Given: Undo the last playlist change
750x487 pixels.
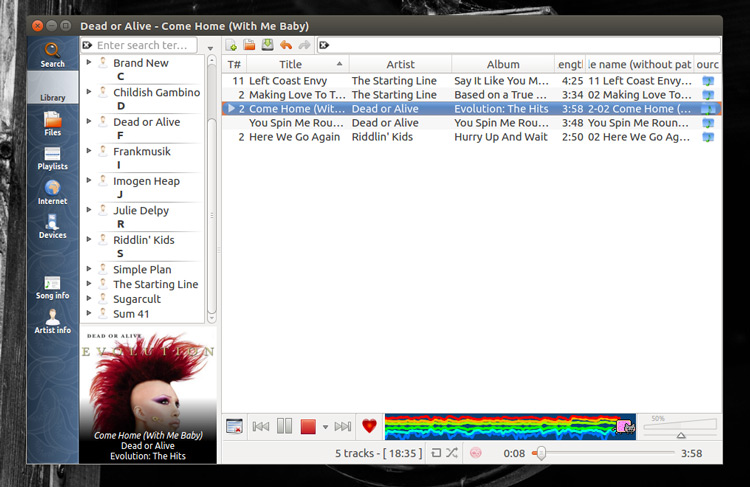Looking at the screenshot, I should click(x=286, y=45).
